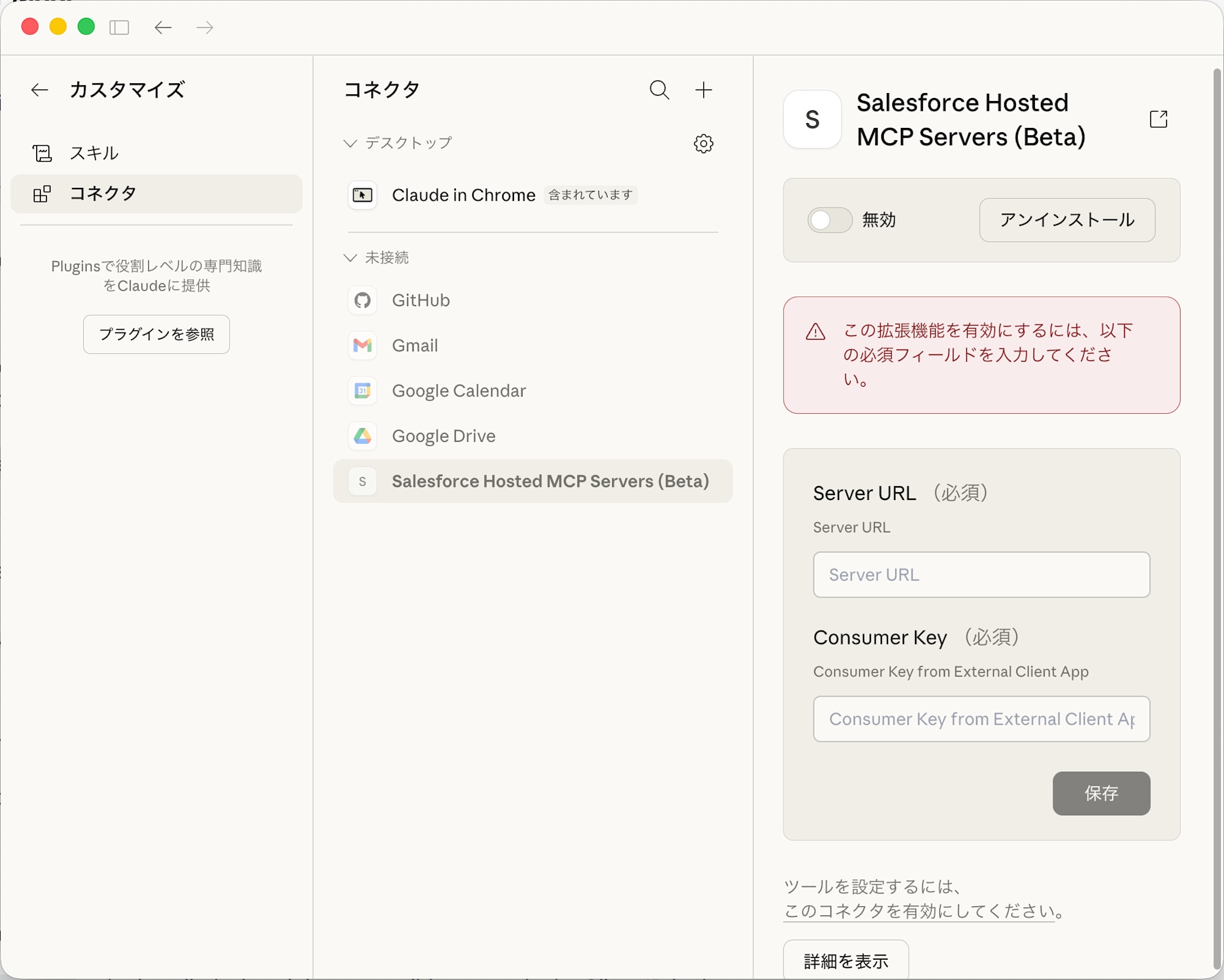Screen dimensions: 1224x980
Task: Click the right panel vertical scrollbar
Action: click(x=1217, y=490)
